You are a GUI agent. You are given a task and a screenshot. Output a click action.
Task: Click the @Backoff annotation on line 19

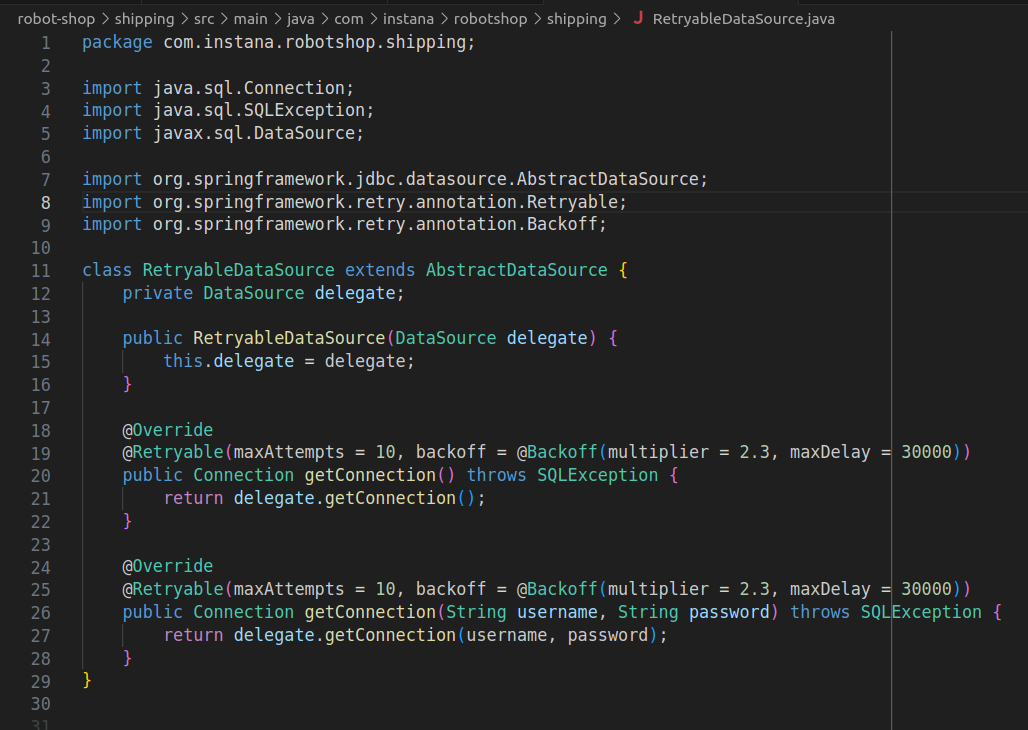click(x=557, y=453)
